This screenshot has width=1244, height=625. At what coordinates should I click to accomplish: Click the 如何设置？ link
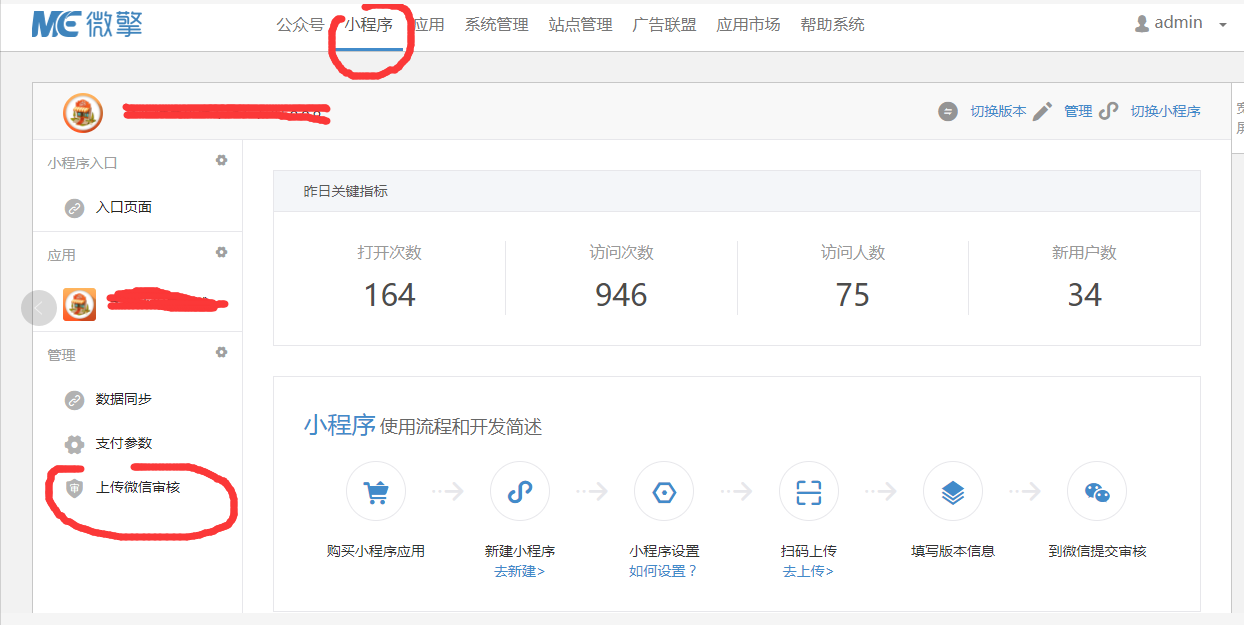[663, 571]
